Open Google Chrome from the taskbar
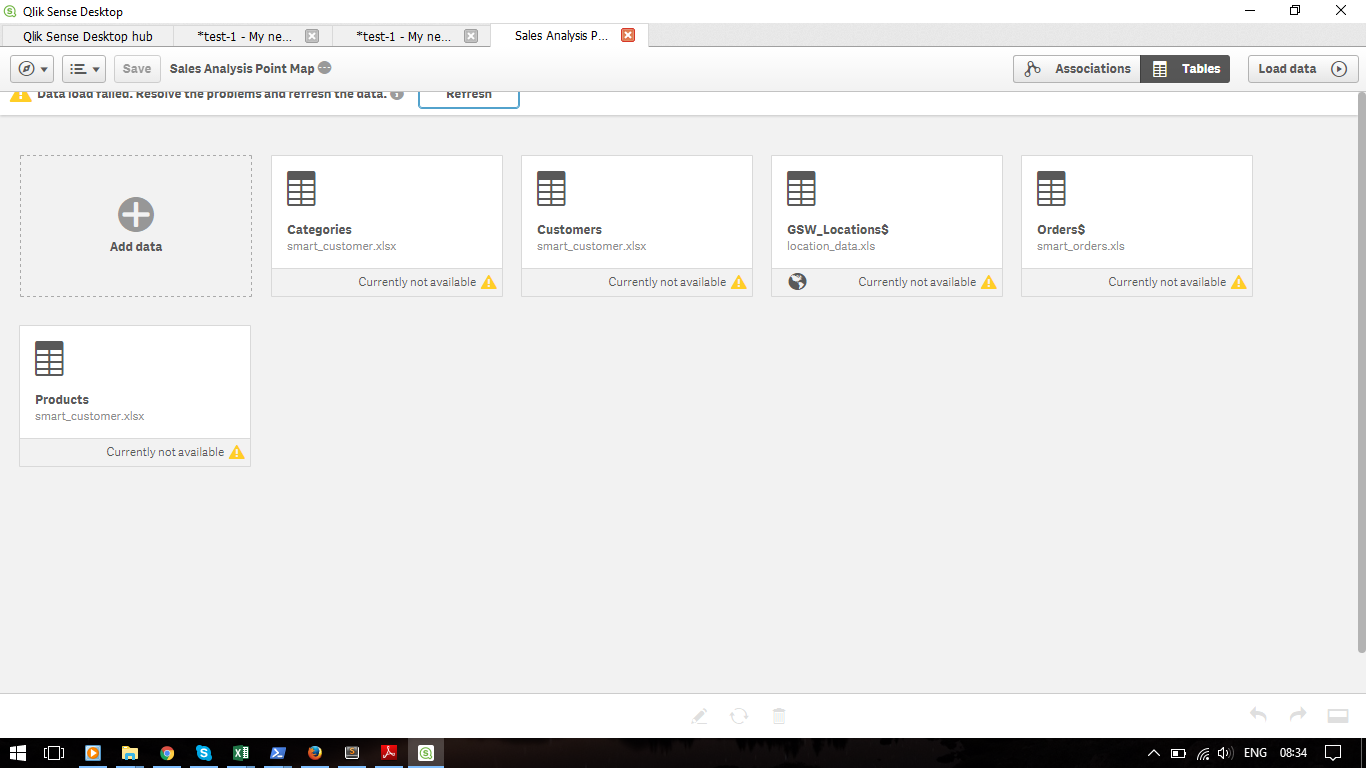The height and width of the screenshot is (768, 1366). pos(167,753)
